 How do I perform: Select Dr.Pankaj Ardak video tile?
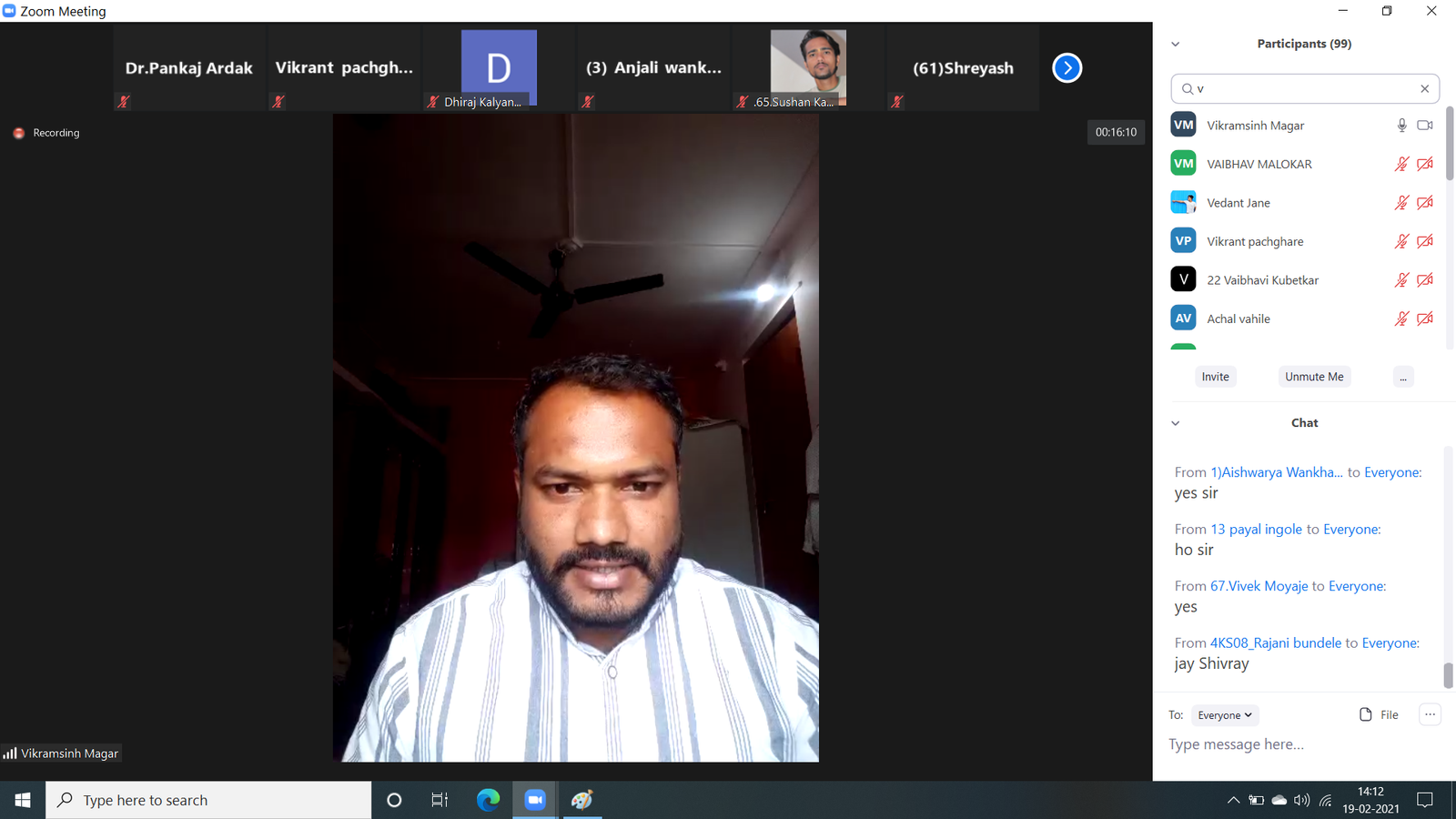[x=189, y=68]
